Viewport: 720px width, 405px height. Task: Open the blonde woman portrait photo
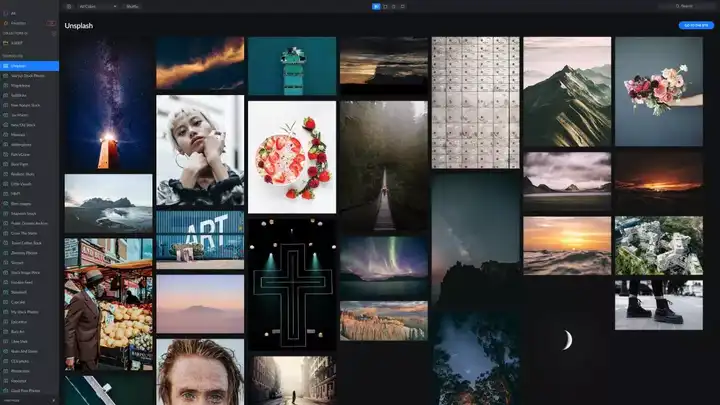point(200,150)
